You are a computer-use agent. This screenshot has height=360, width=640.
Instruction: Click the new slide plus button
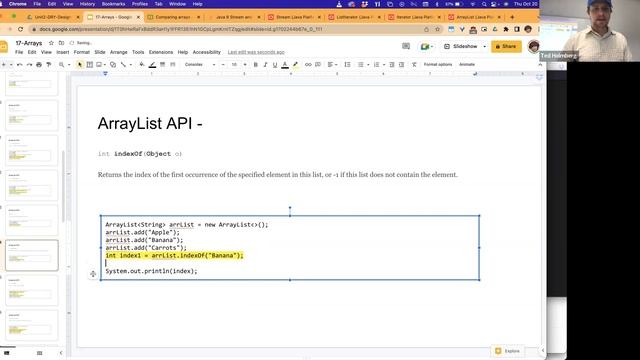[x=4, y=64]
